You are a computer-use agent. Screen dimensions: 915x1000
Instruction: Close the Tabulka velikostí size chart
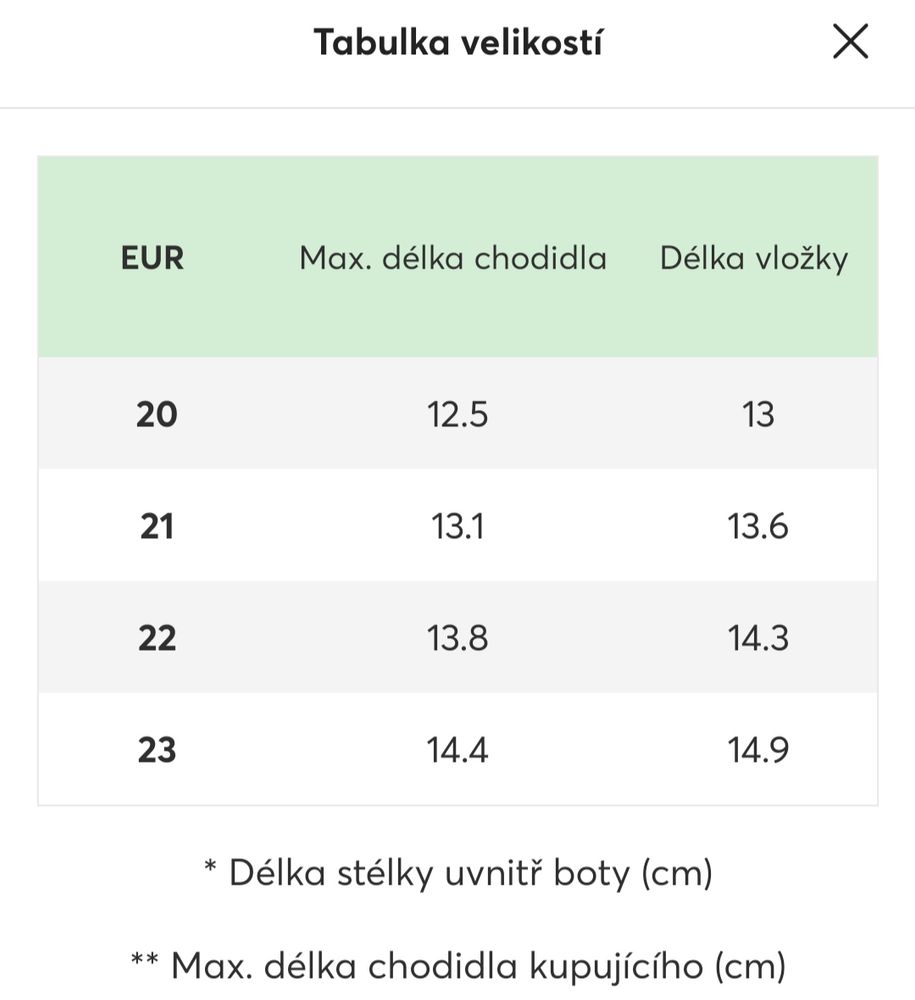point(850,42)
